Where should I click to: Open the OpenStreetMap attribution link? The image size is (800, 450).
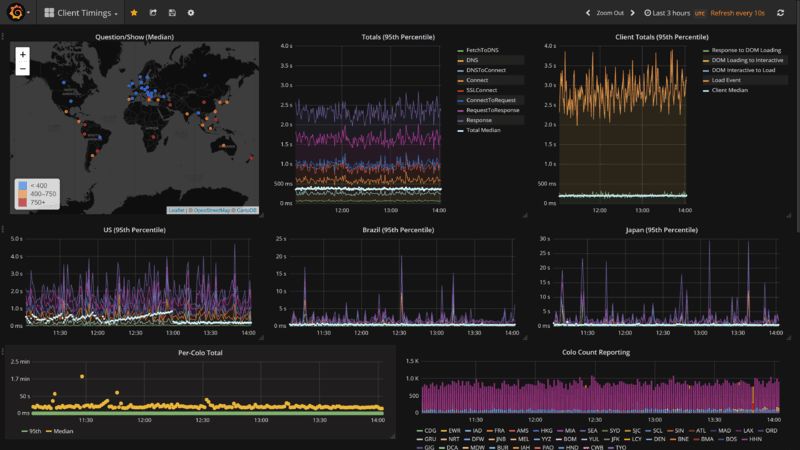pos(212,210)
